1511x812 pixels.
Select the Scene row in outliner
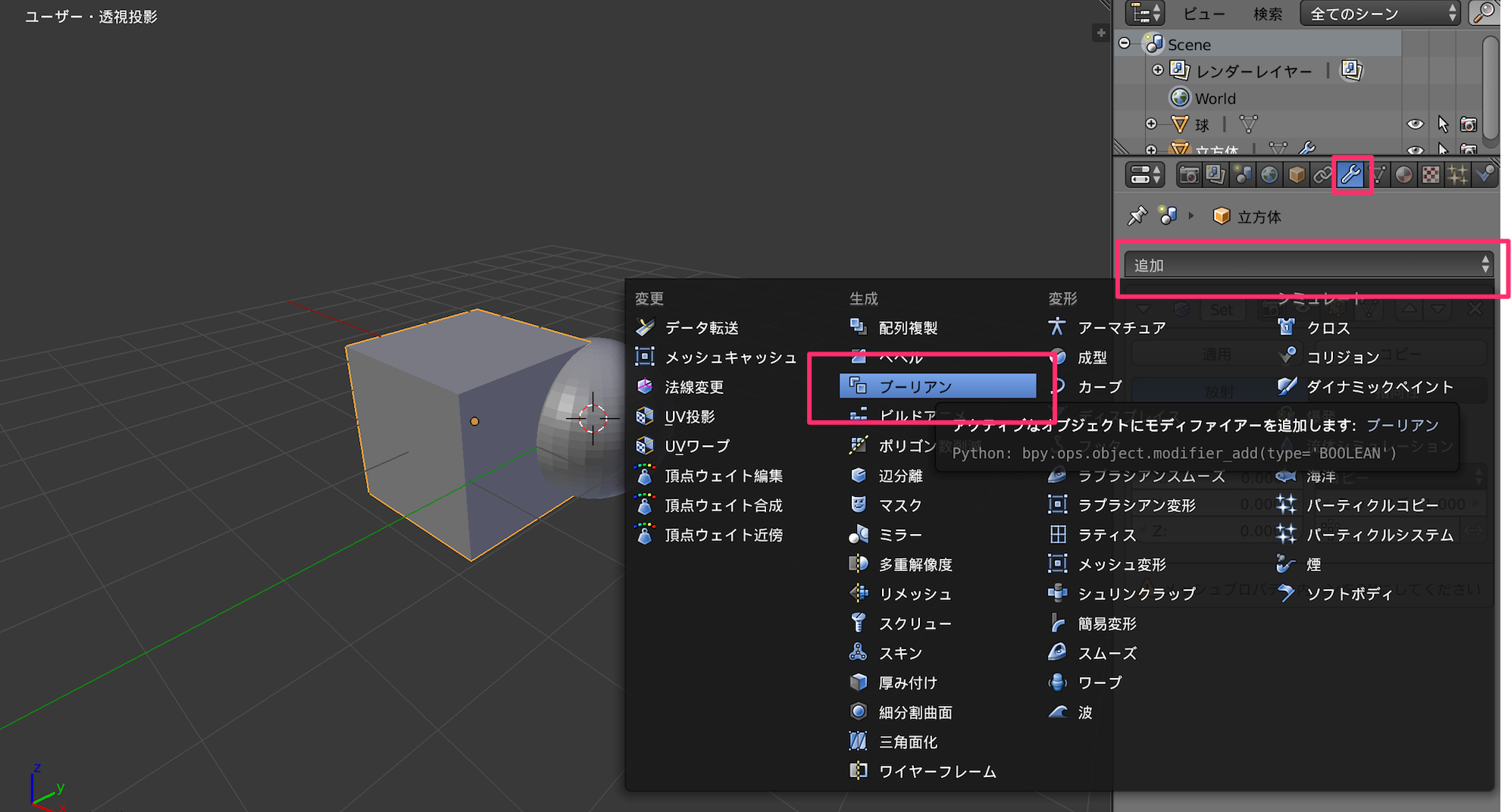pyautogui.click(x=1258, y=44)
